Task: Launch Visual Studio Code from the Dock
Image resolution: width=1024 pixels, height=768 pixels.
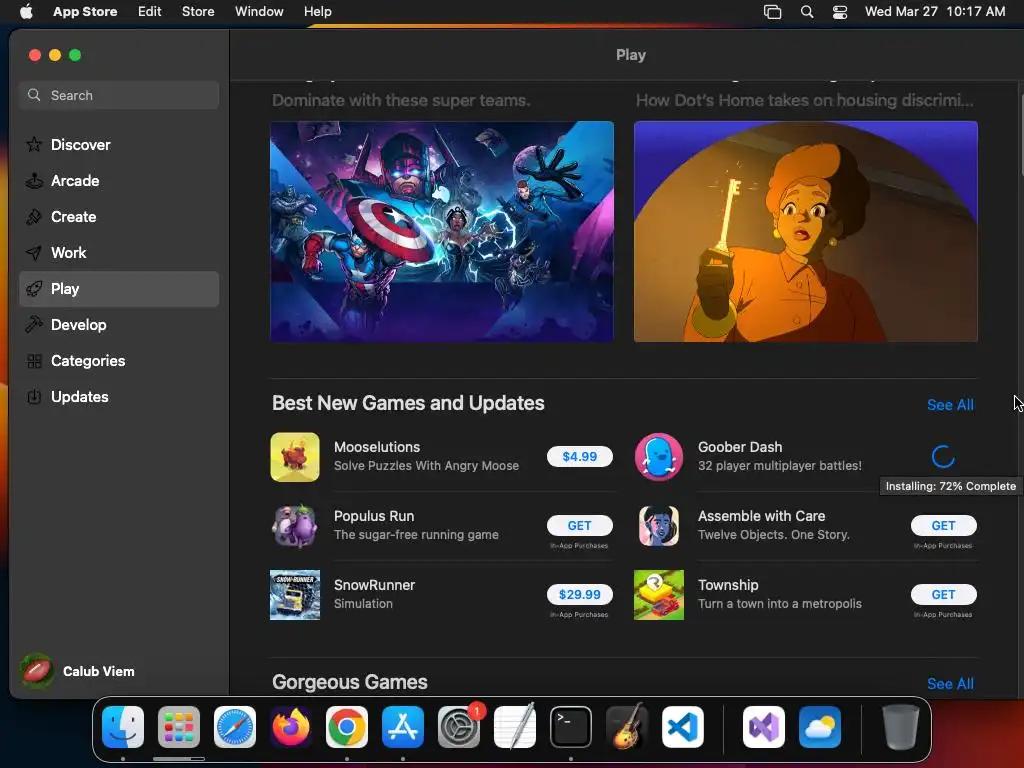Action: tap(683, 727)
